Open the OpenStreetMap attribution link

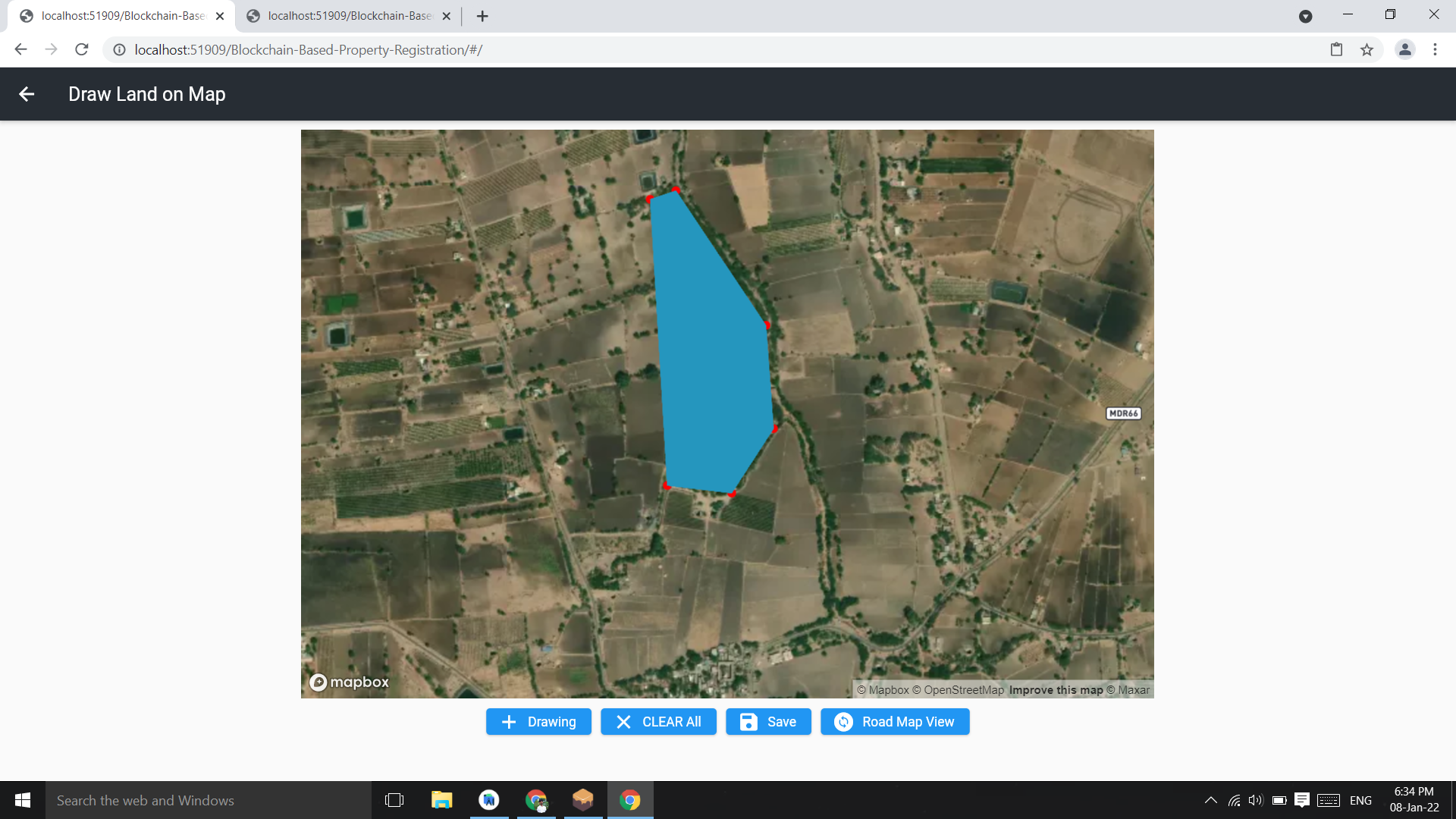[963, 690]
